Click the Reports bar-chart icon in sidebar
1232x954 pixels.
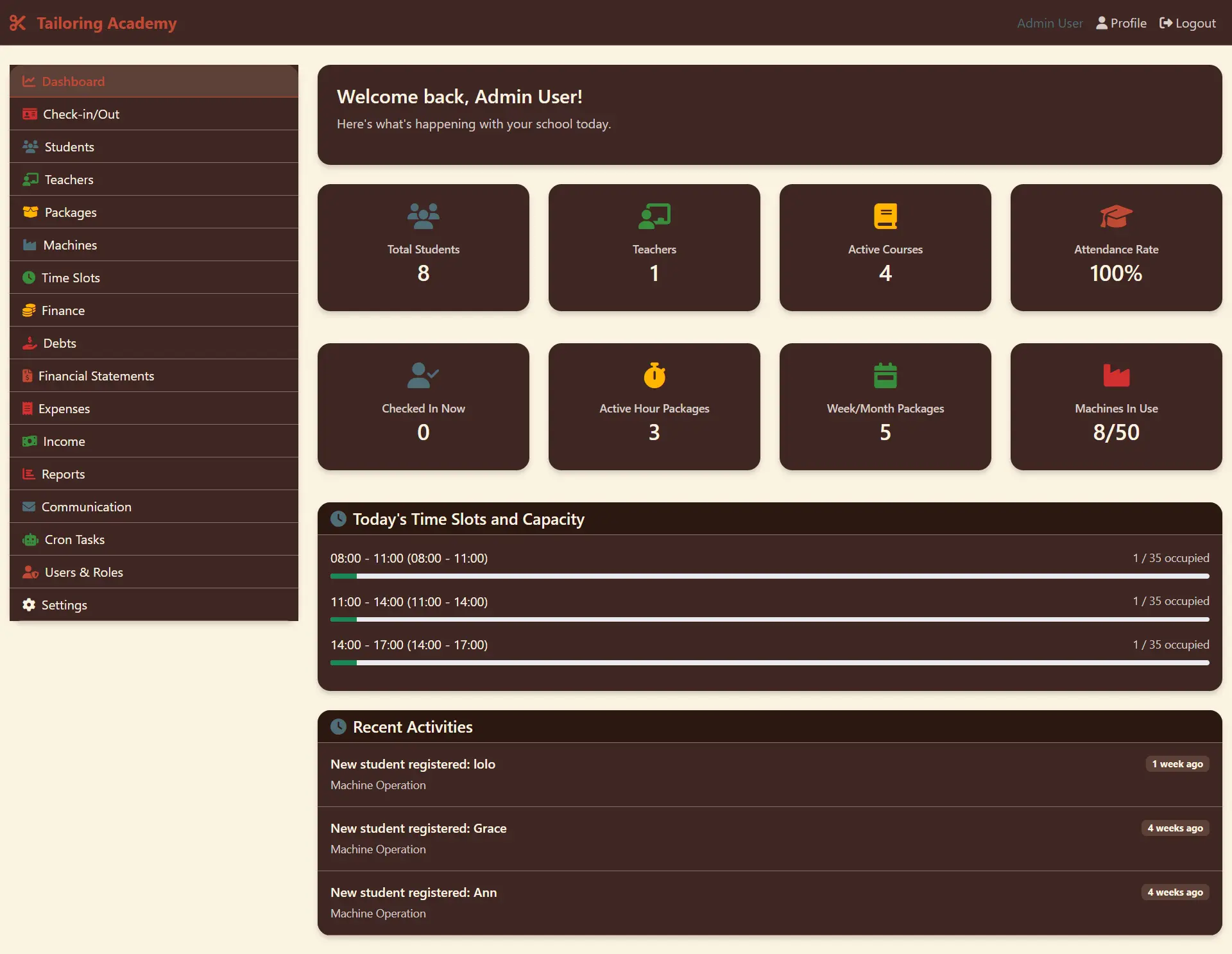(x=29, y=474)
